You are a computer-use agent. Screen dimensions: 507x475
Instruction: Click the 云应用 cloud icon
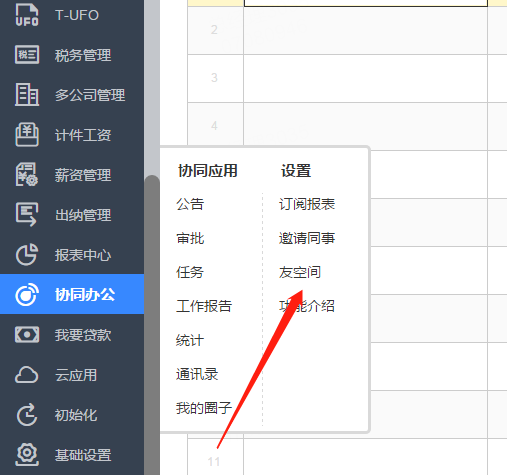point(27,375)
